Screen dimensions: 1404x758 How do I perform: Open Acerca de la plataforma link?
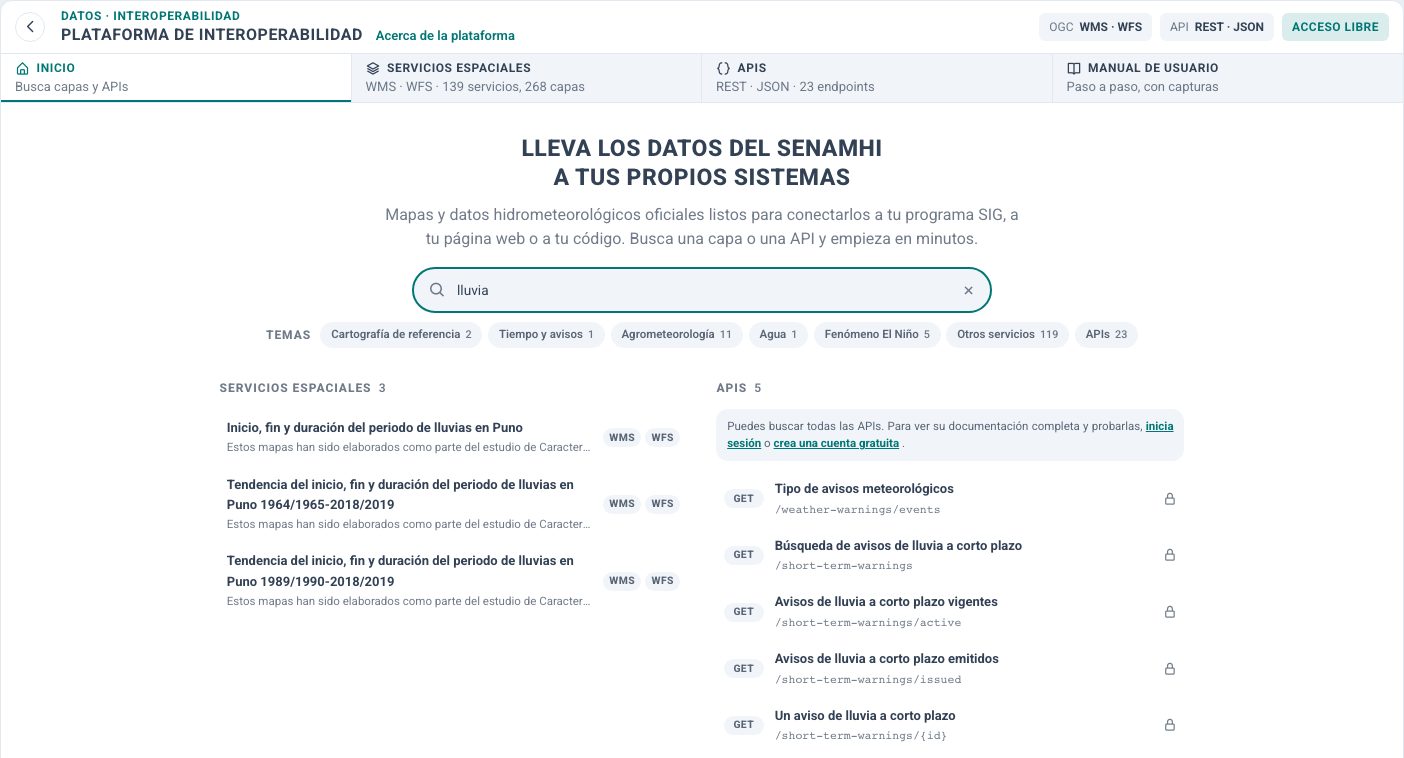[445, 35]
